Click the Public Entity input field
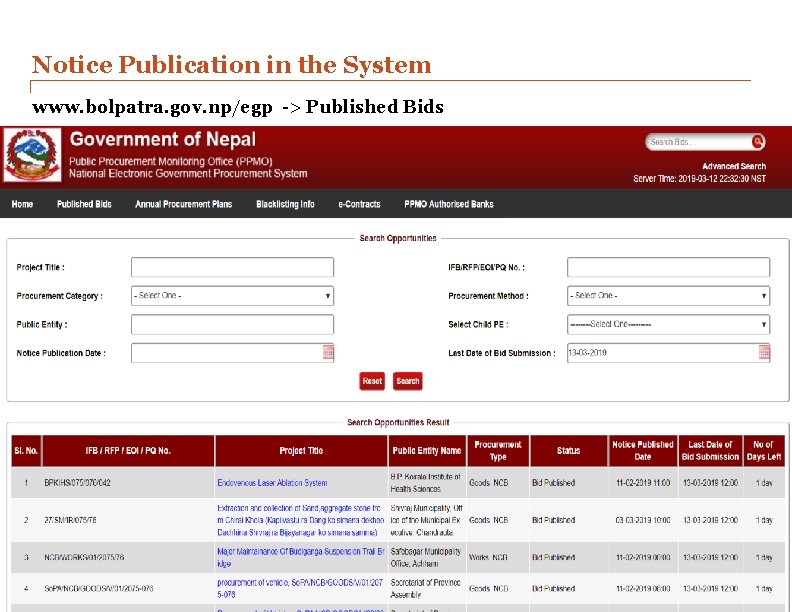Screen dimensions: 792x612 point(232,324)
